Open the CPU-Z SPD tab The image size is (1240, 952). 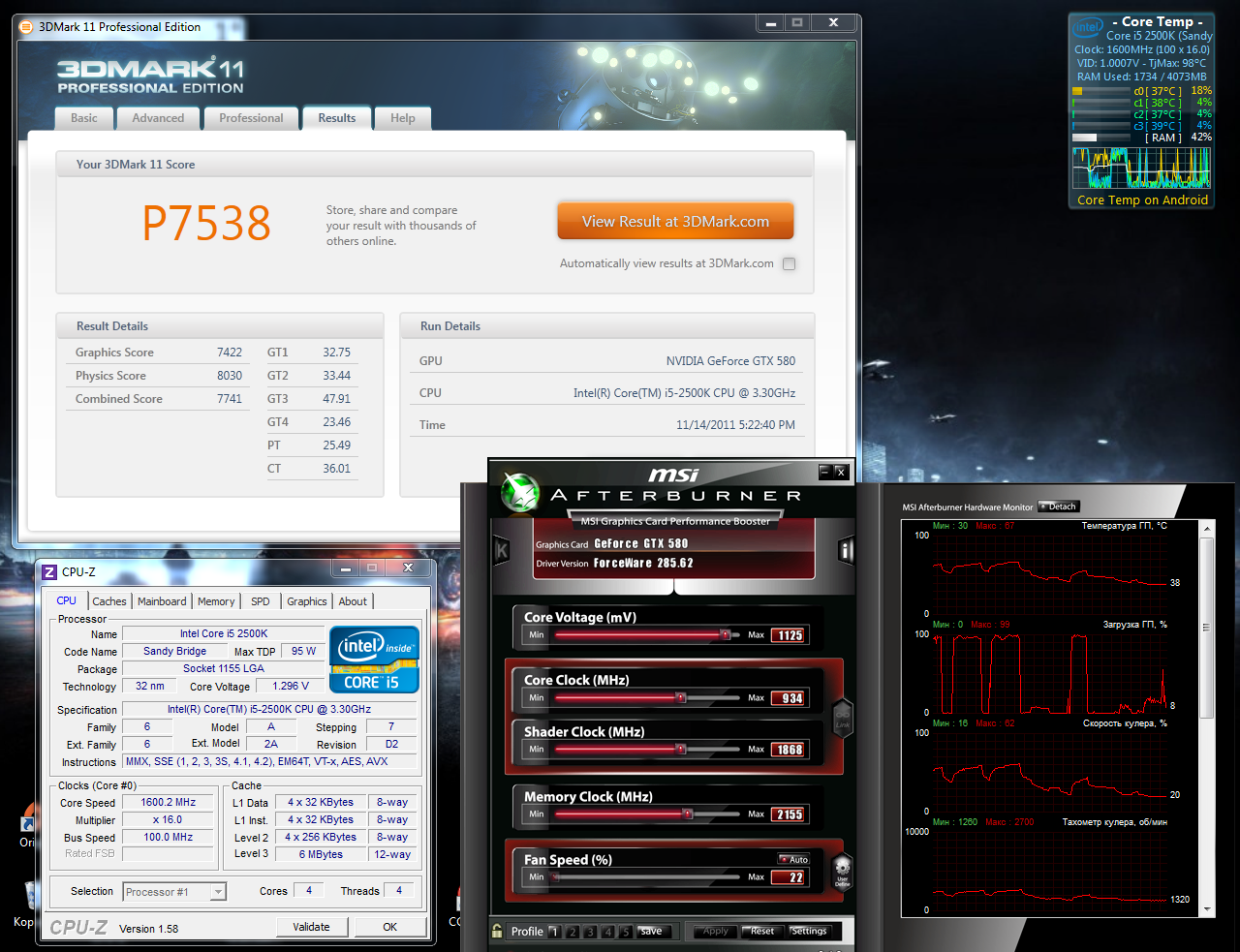261,601
